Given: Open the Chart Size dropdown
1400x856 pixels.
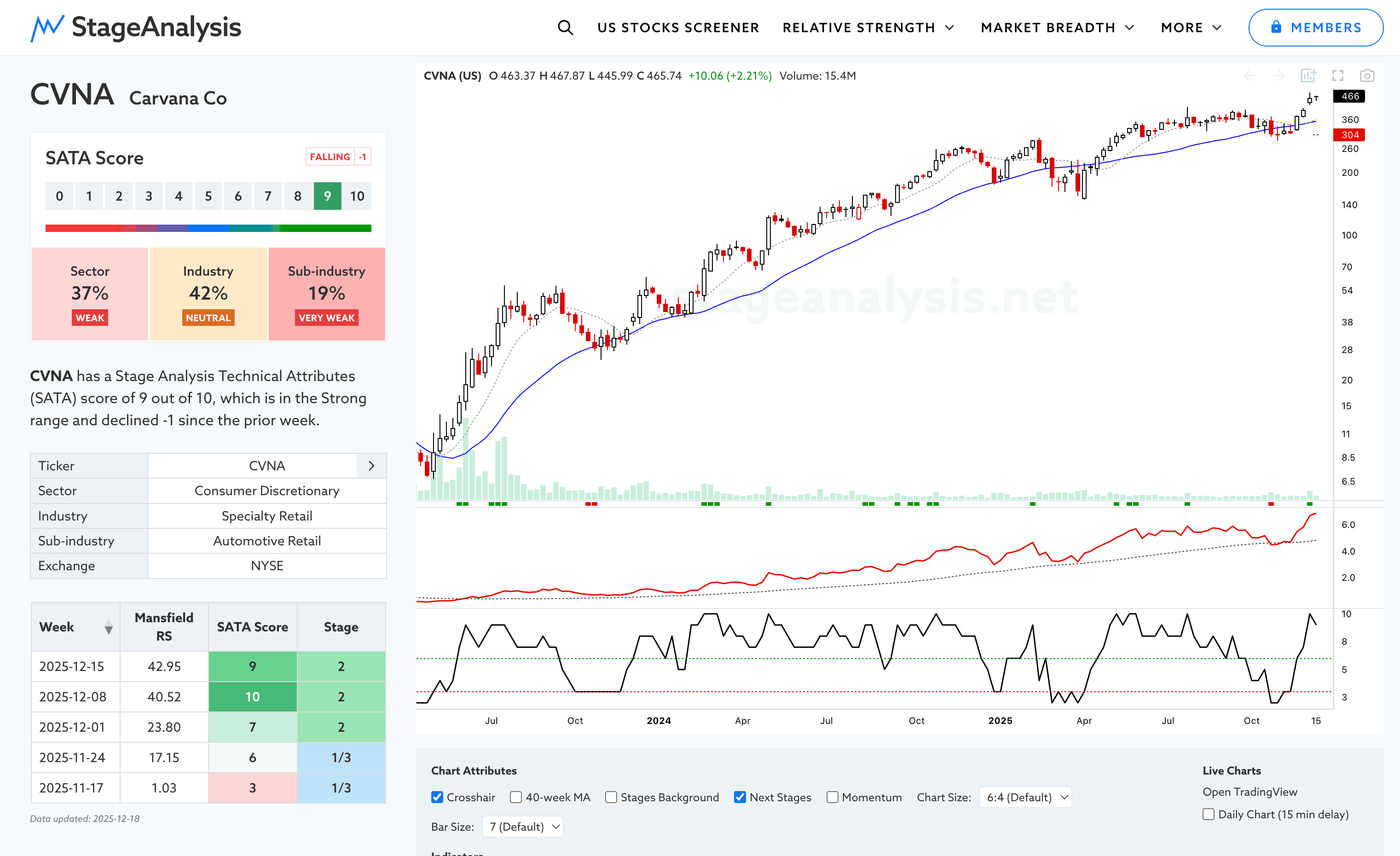Looking at the screenshot, I should point(1025,797).
